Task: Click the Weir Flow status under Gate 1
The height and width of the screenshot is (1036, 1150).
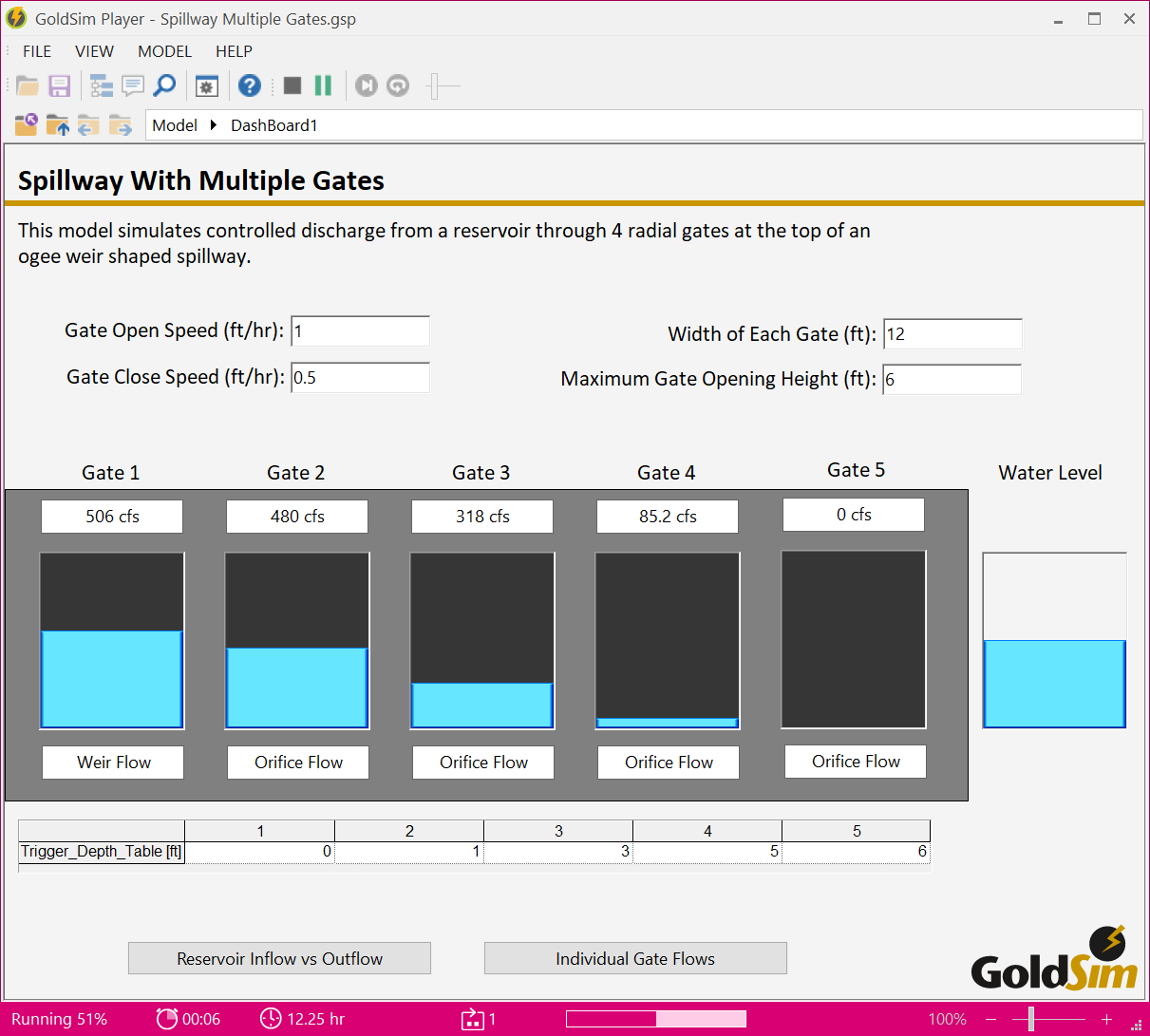Action: click(x=113, y=763)
